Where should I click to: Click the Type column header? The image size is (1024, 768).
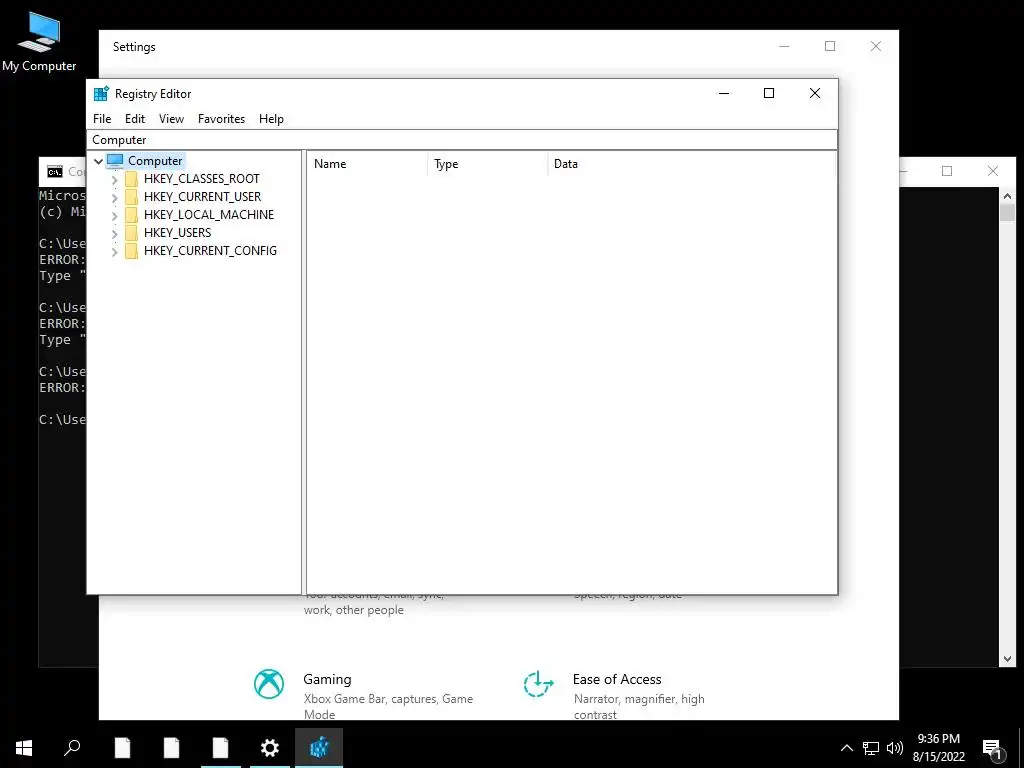click(x=488, y=164)
